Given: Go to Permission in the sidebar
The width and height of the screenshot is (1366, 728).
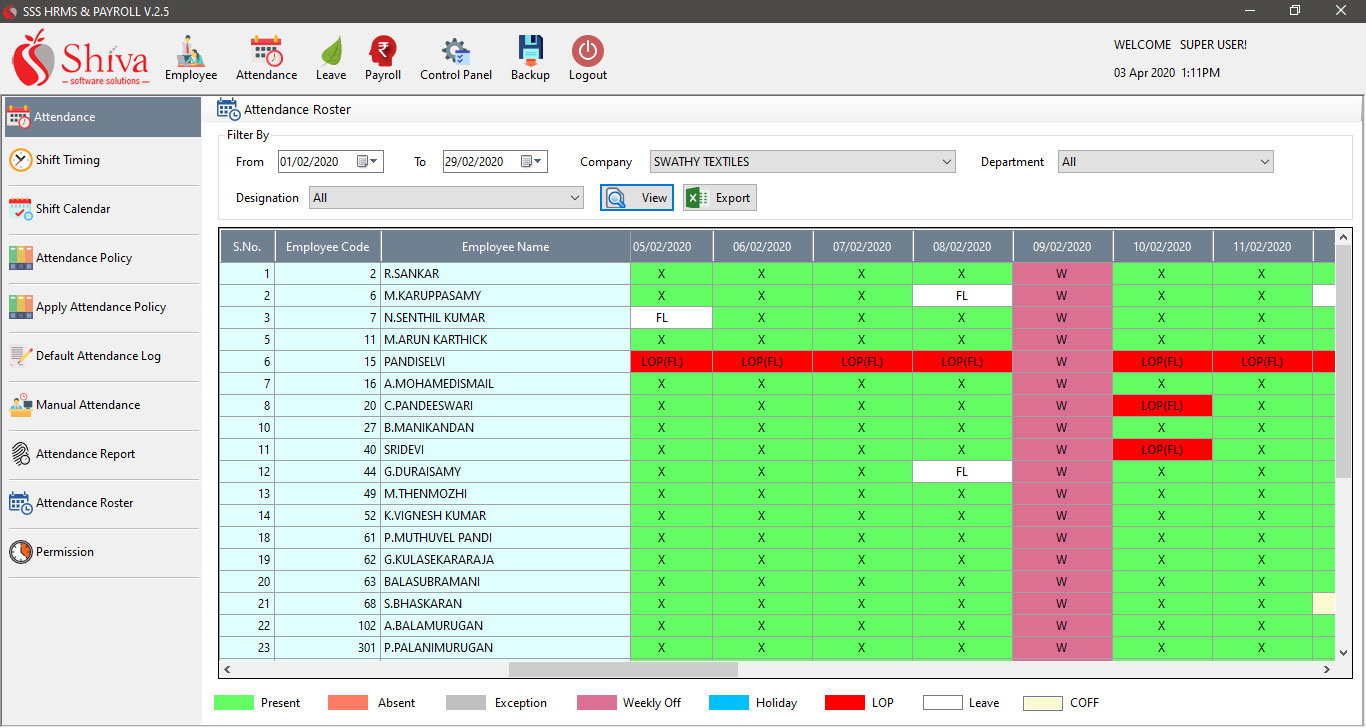Looking at the screenshot, I should pos(64,552).
